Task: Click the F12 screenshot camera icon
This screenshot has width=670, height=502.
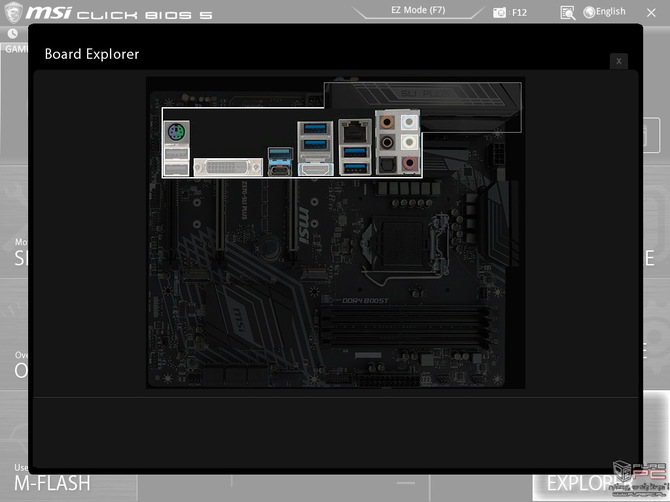Action: (499, 12)
